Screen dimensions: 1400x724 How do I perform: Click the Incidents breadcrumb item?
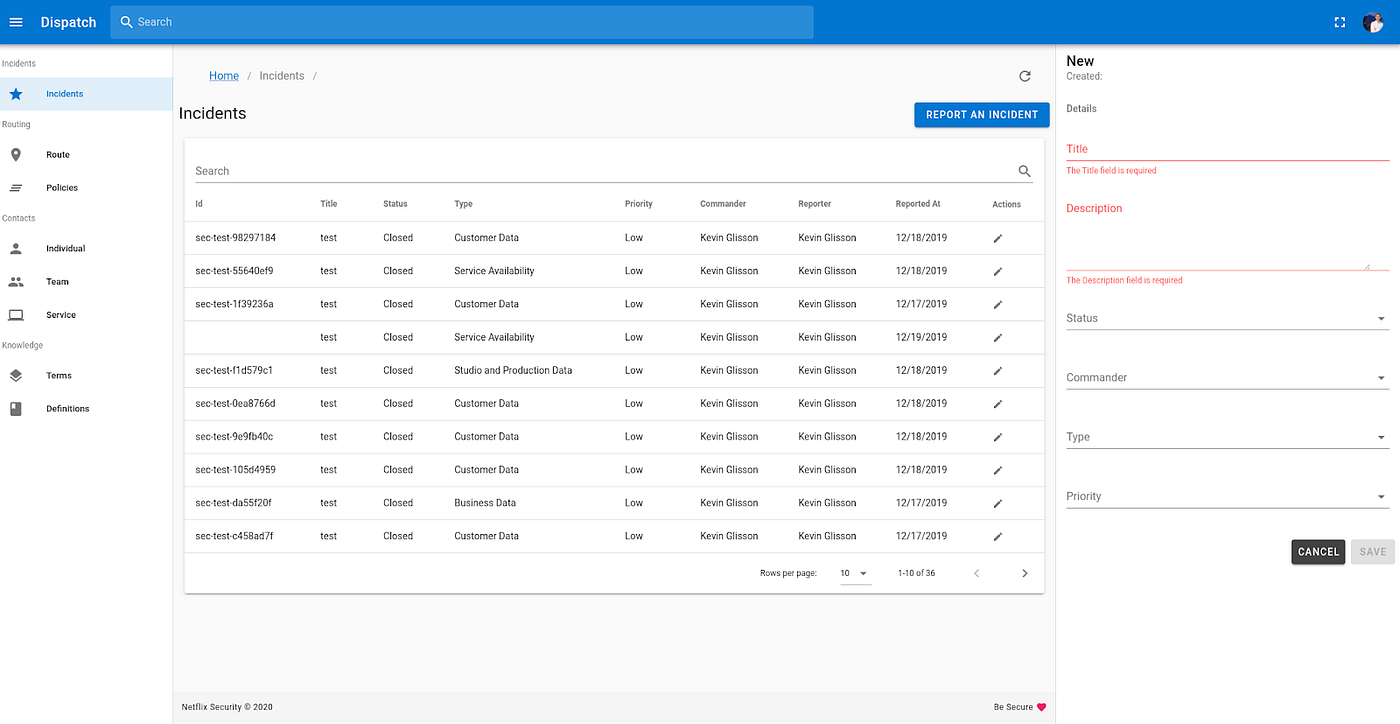(281, 75)
